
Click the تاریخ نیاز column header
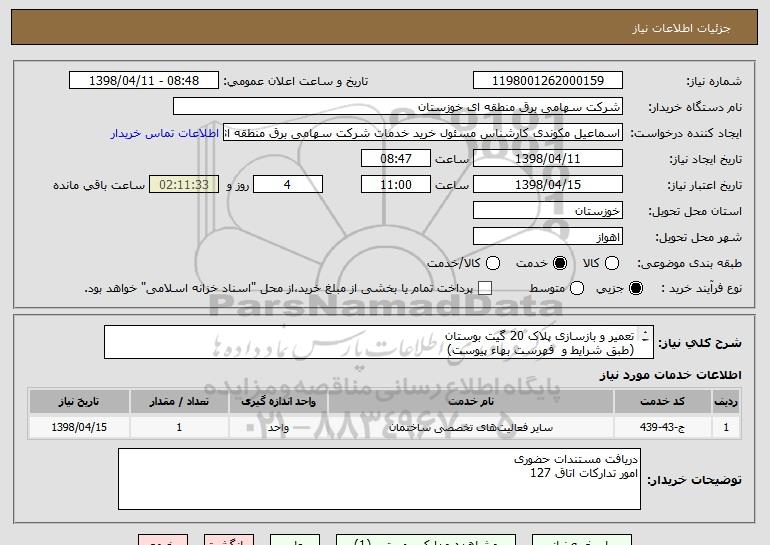tap(79, 402)
